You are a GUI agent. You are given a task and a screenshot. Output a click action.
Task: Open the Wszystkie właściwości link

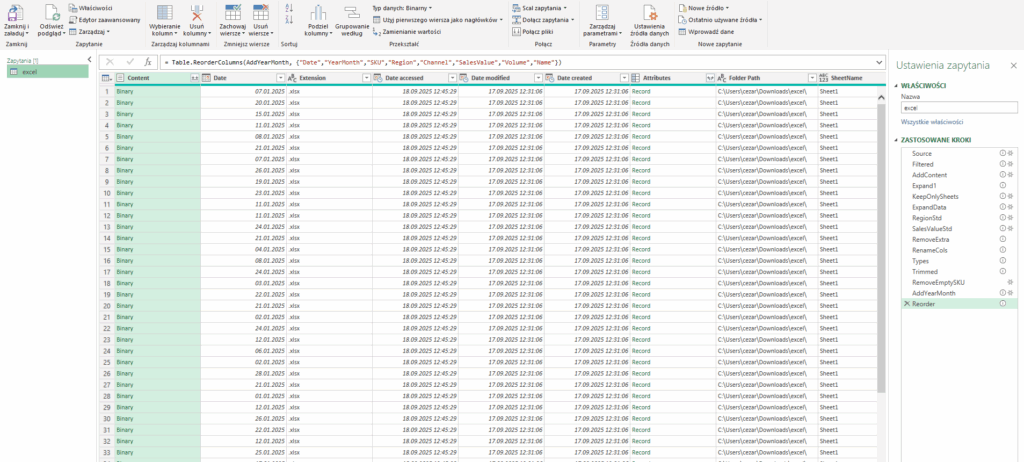pos(931,122)
